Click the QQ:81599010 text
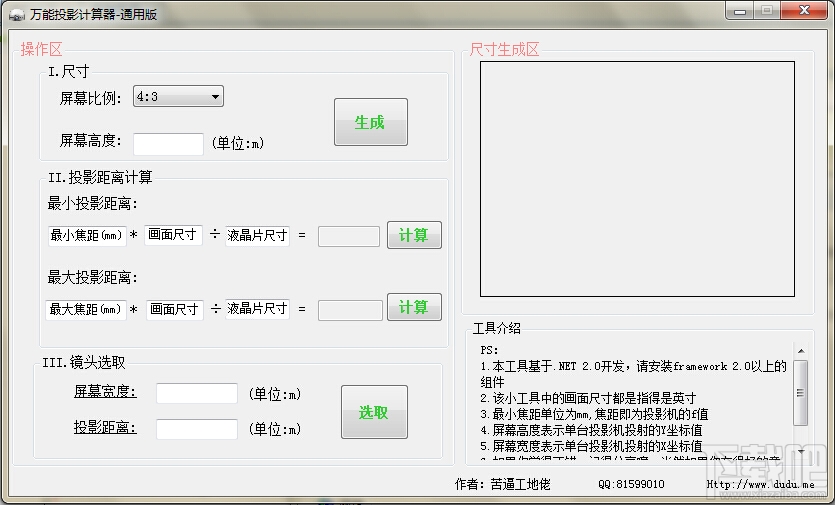Image resolution: width=835 pixels, height=505 pixels. (x=632, y=484)
